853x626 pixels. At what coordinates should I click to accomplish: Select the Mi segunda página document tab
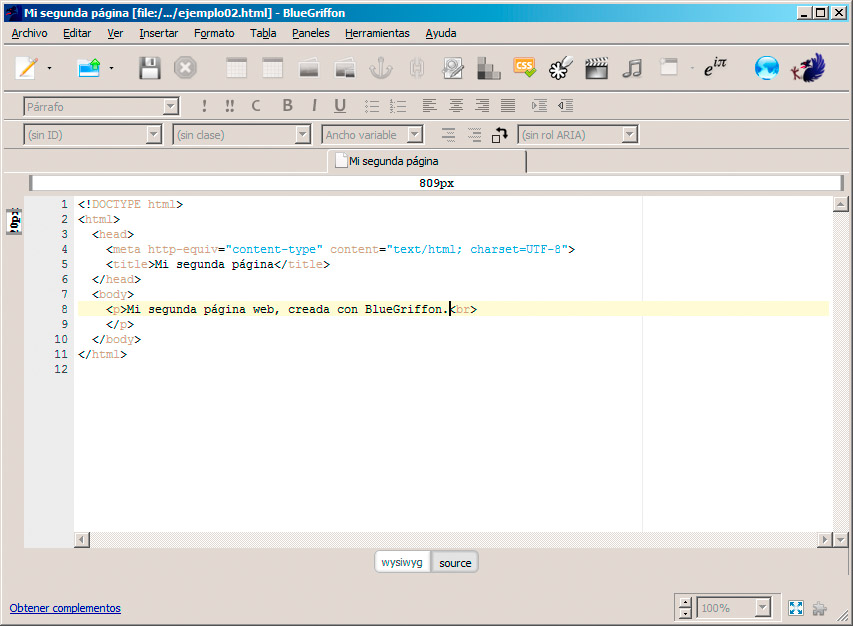[x=427, y=161]
